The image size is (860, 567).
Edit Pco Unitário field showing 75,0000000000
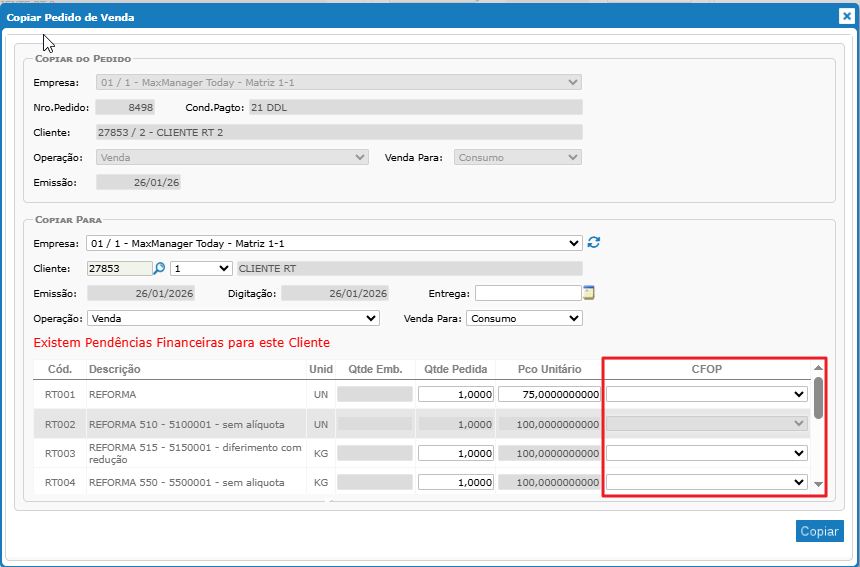click(x=549, y=394)
